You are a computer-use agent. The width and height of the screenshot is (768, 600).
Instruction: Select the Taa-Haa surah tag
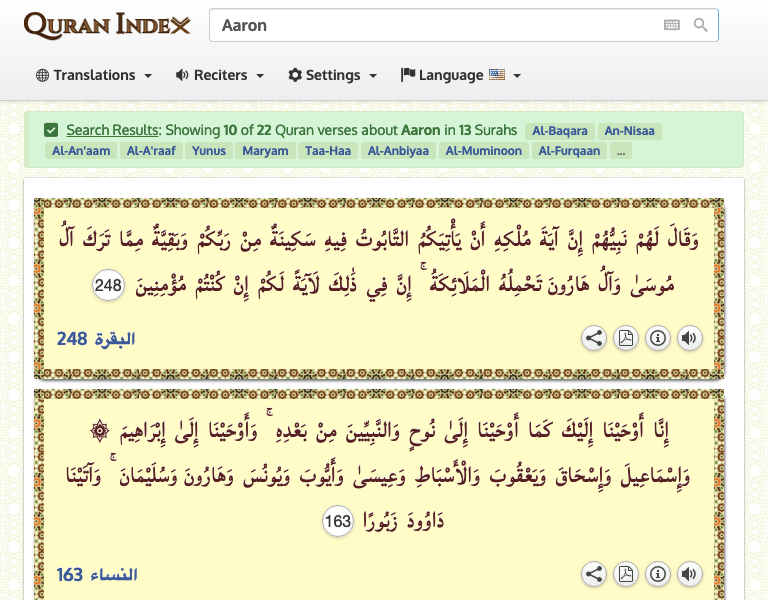coord(328,151)
